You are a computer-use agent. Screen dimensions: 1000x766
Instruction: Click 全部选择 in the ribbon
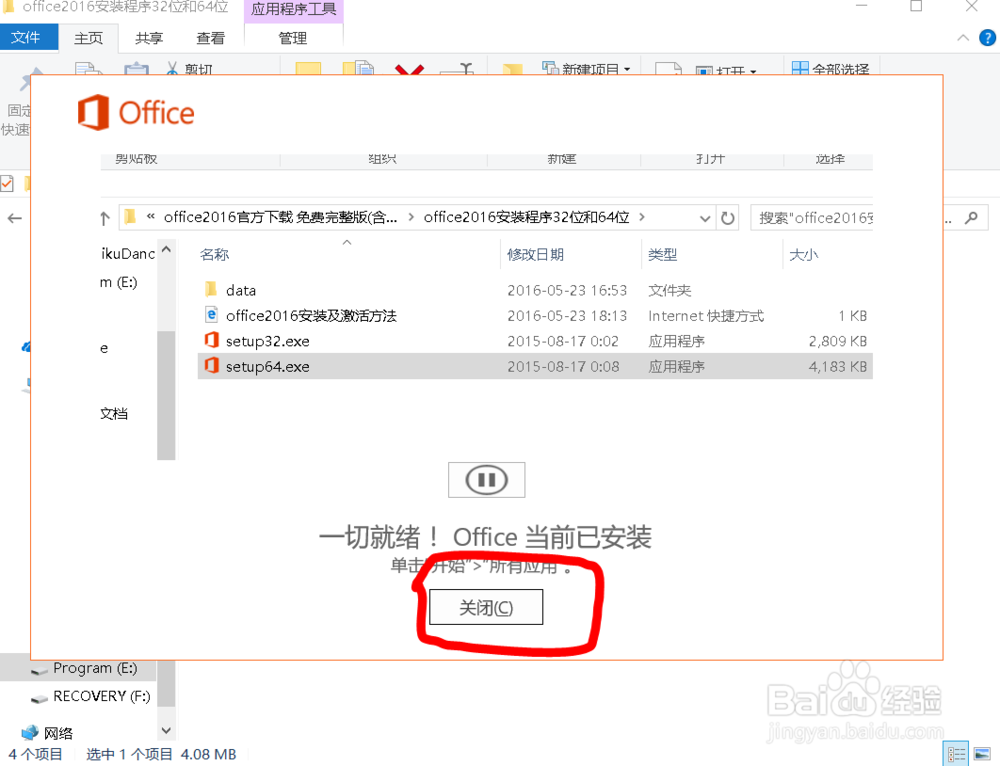tap(830, 68)
